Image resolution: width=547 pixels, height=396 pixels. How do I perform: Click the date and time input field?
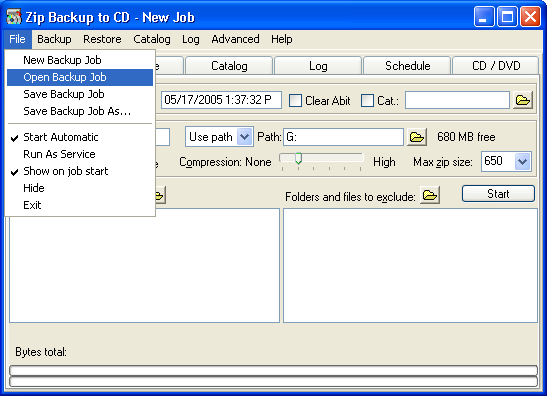coord(221,100)
